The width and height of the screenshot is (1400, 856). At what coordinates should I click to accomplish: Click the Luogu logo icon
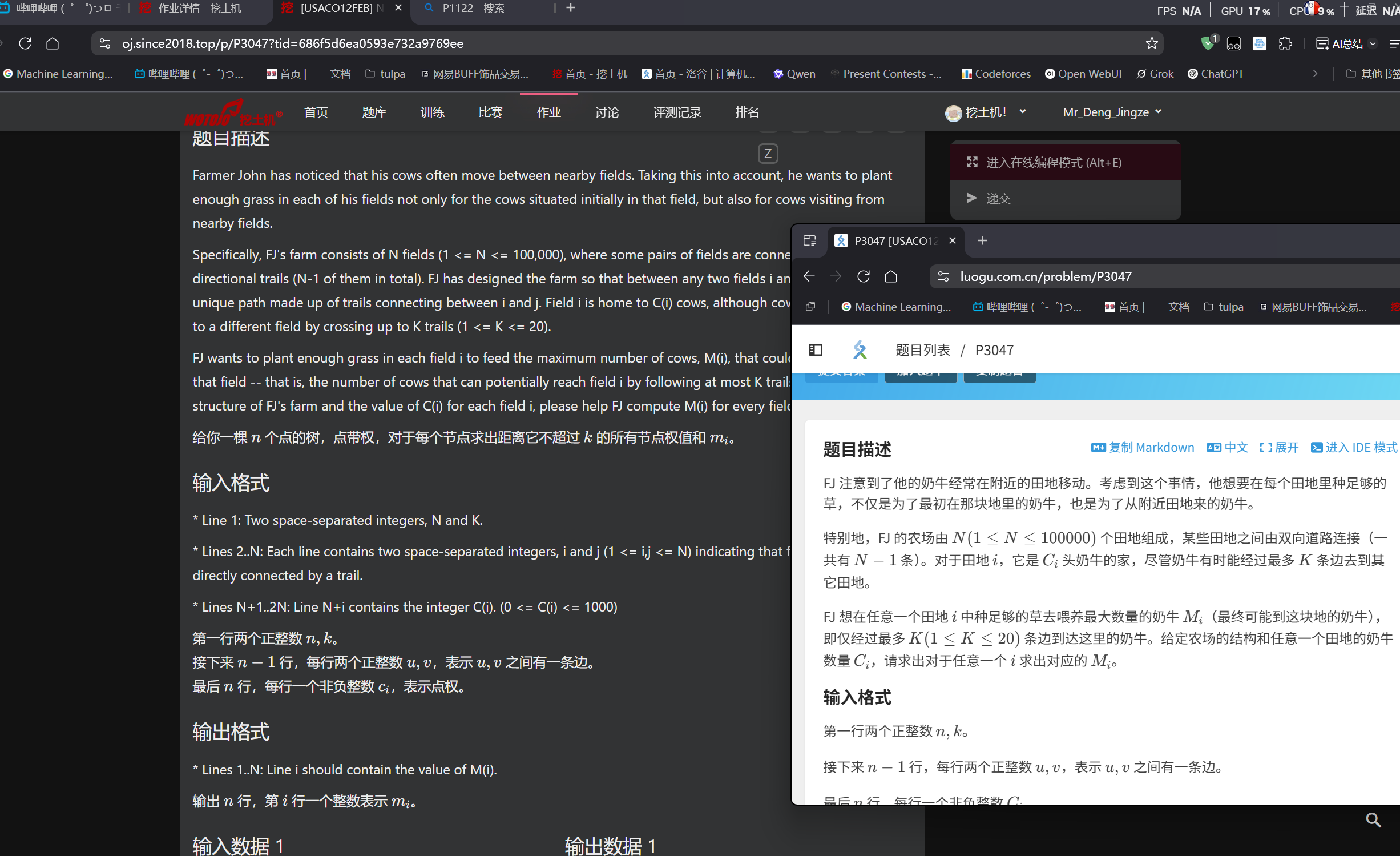(860, 350)
